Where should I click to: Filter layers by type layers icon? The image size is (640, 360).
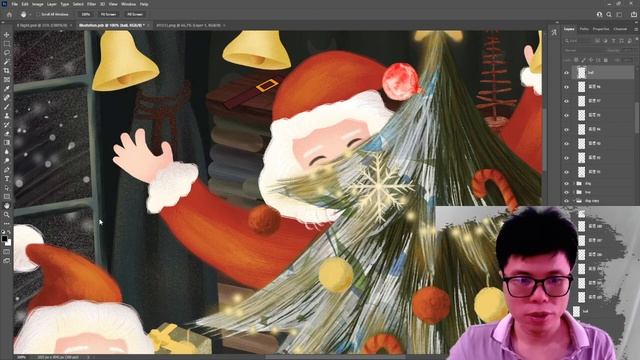coord(613,41)
